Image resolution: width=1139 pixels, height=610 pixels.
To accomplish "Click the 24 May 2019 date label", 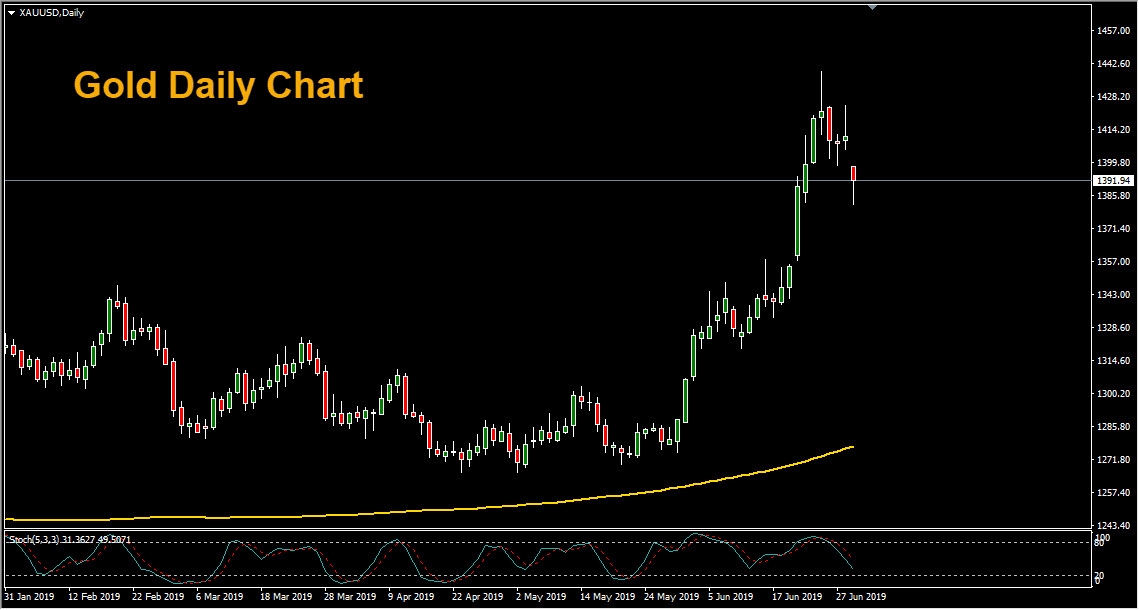I will (669, 597).
